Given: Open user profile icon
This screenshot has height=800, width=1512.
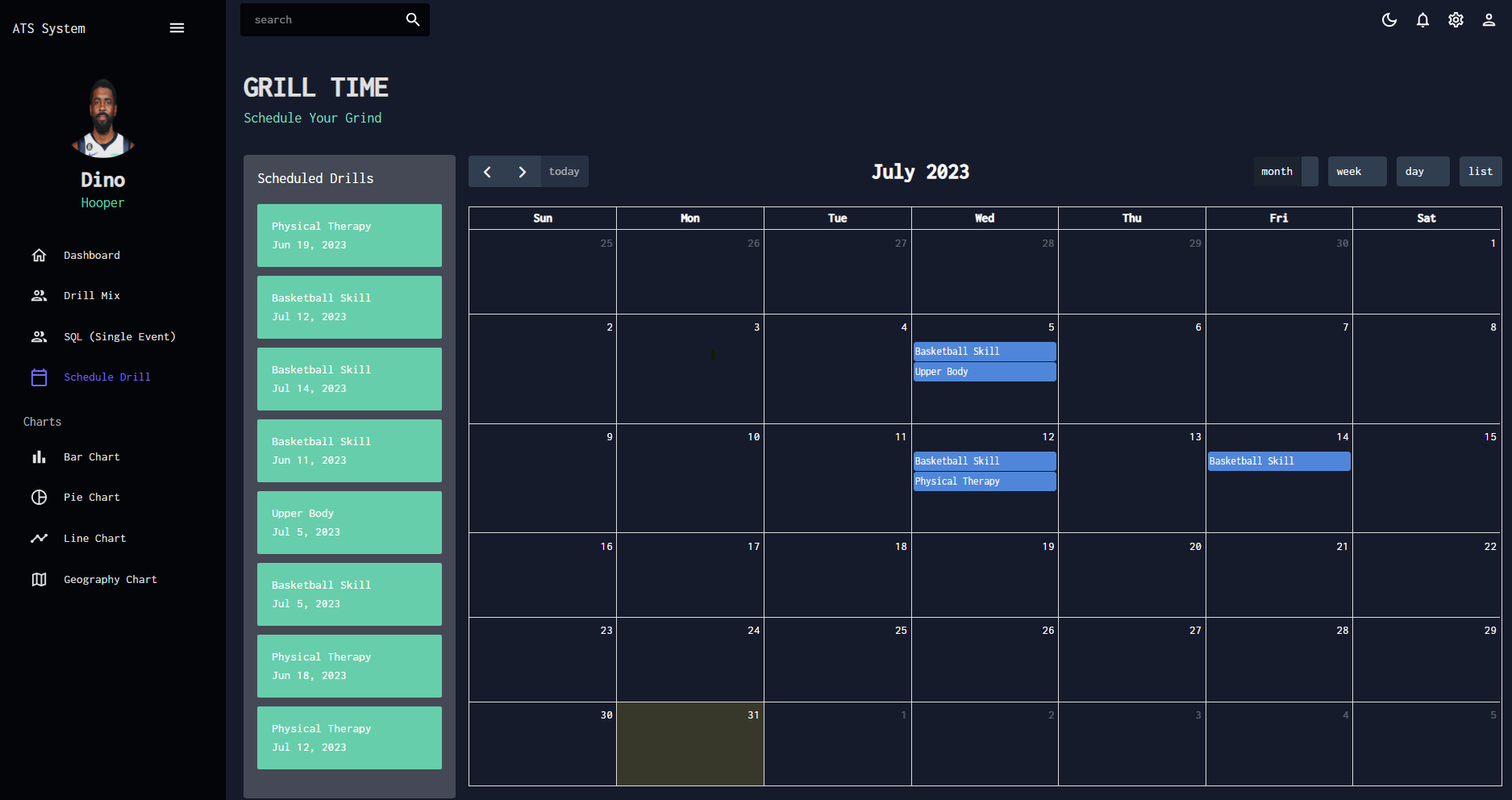Looking at the screenshot, I should point(1489,20).
